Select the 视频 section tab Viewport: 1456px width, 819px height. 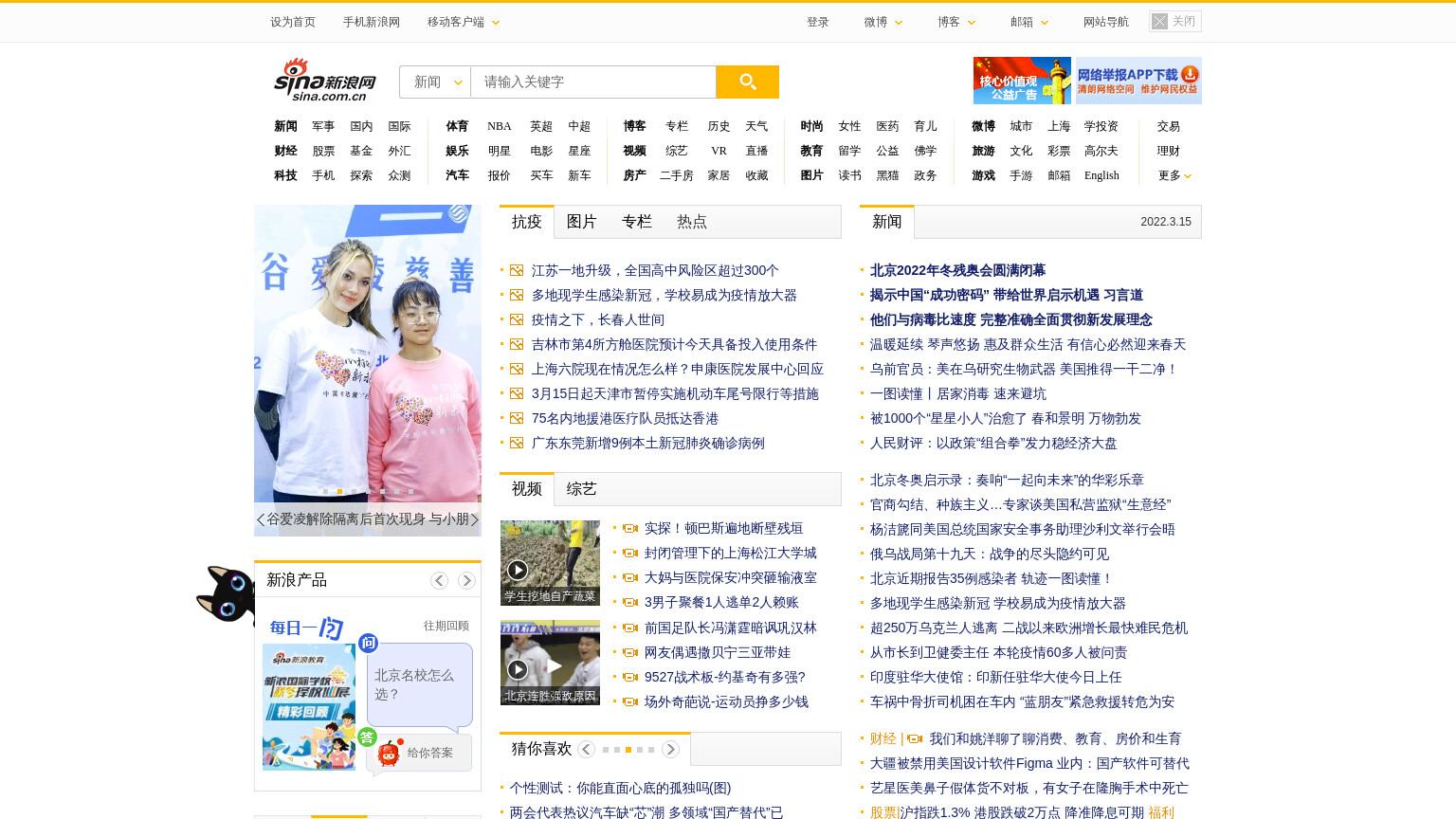[x=527, y=489]
